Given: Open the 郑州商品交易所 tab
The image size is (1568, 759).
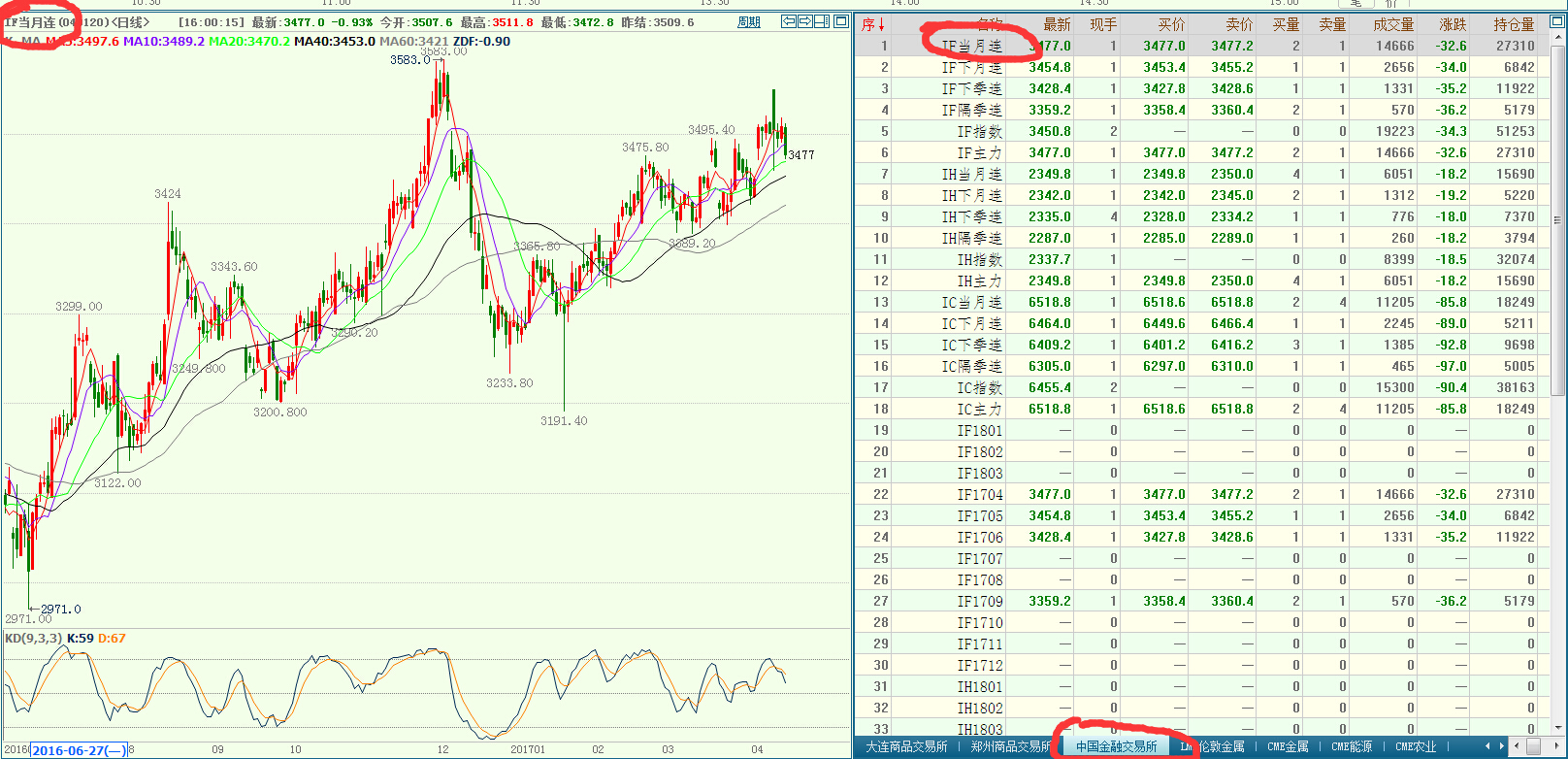Looking at the screenshot, I should point(1010,746).
